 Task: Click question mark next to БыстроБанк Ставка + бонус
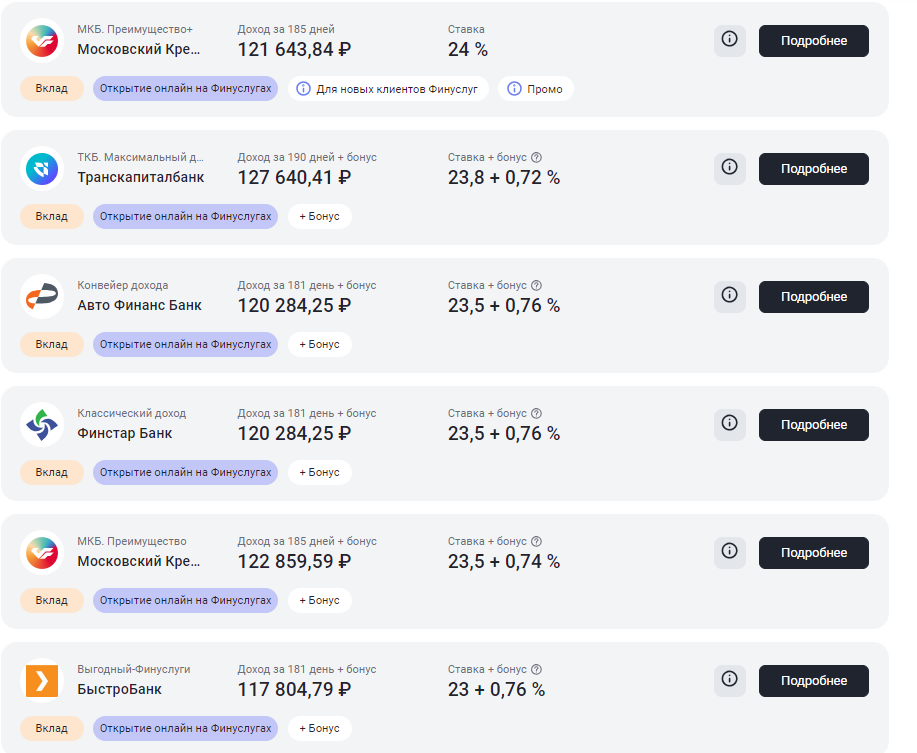pos(536,669)
